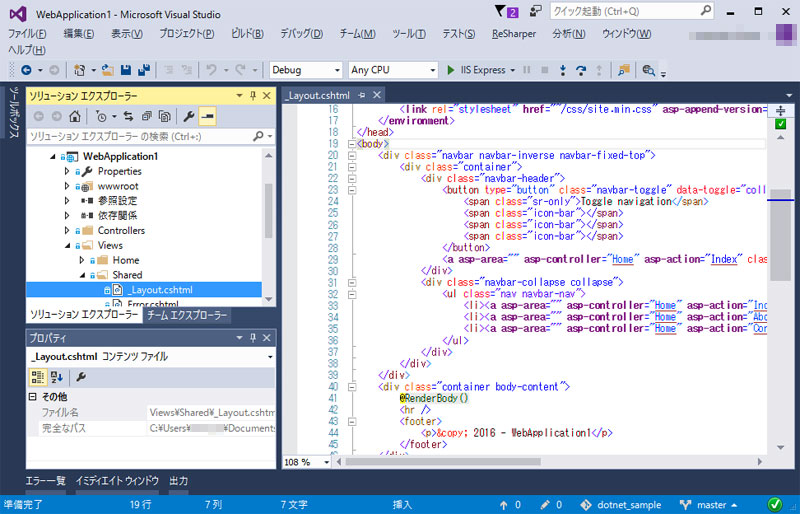
Task: Select the wwwroot folder in Solution Explorer
Action: click(118, 186)
